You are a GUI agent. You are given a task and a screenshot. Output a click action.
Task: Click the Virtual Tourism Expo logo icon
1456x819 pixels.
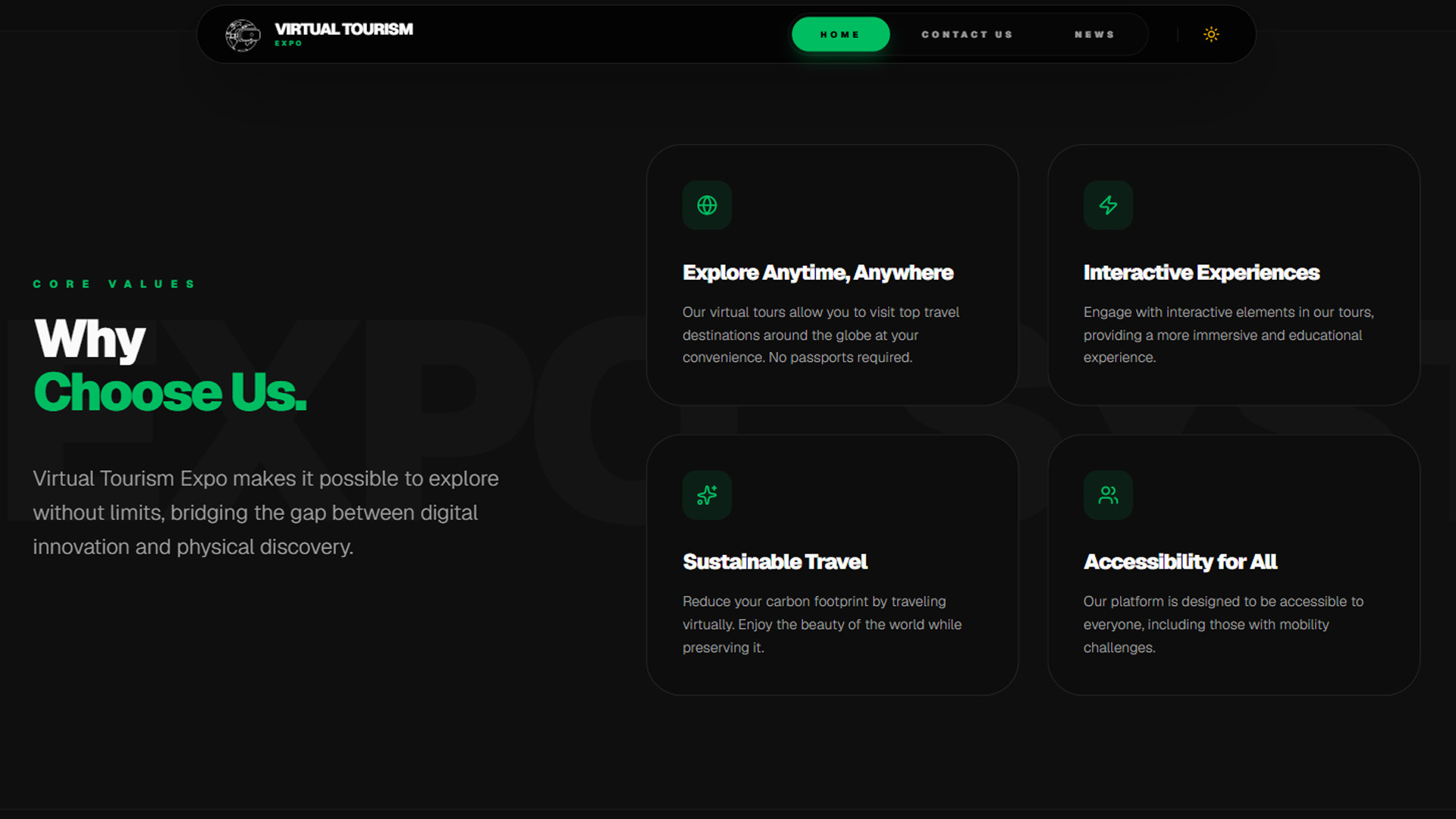coord(243,35)
